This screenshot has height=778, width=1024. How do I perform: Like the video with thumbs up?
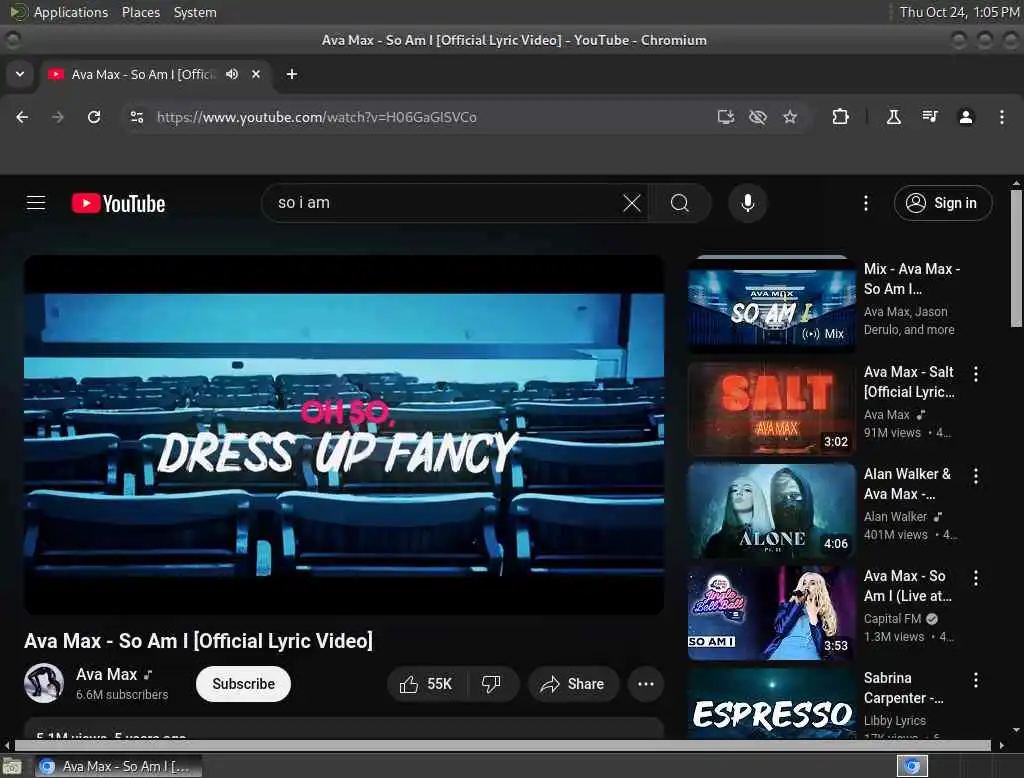point(426,684)
